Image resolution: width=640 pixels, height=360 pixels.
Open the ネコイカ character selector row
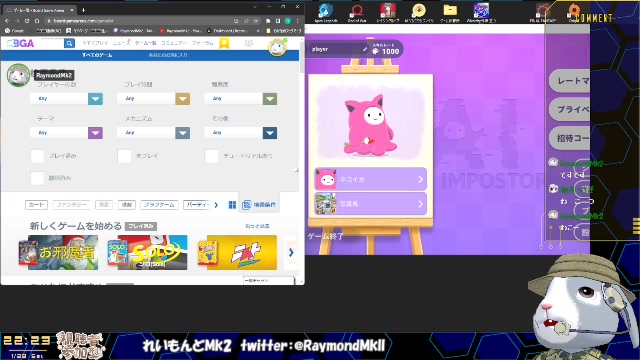click(x=371, y=179)
